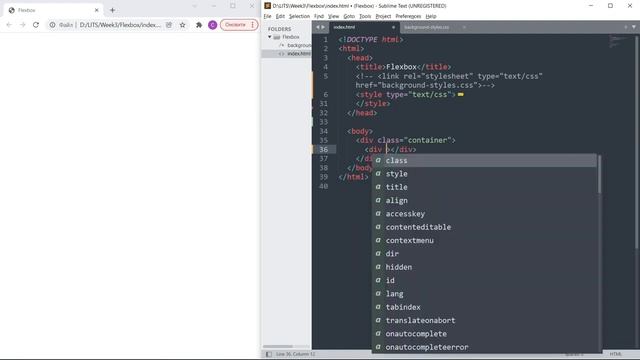Open Tools menu
Screen dimensions: 640x360
[x=365, y=16]
